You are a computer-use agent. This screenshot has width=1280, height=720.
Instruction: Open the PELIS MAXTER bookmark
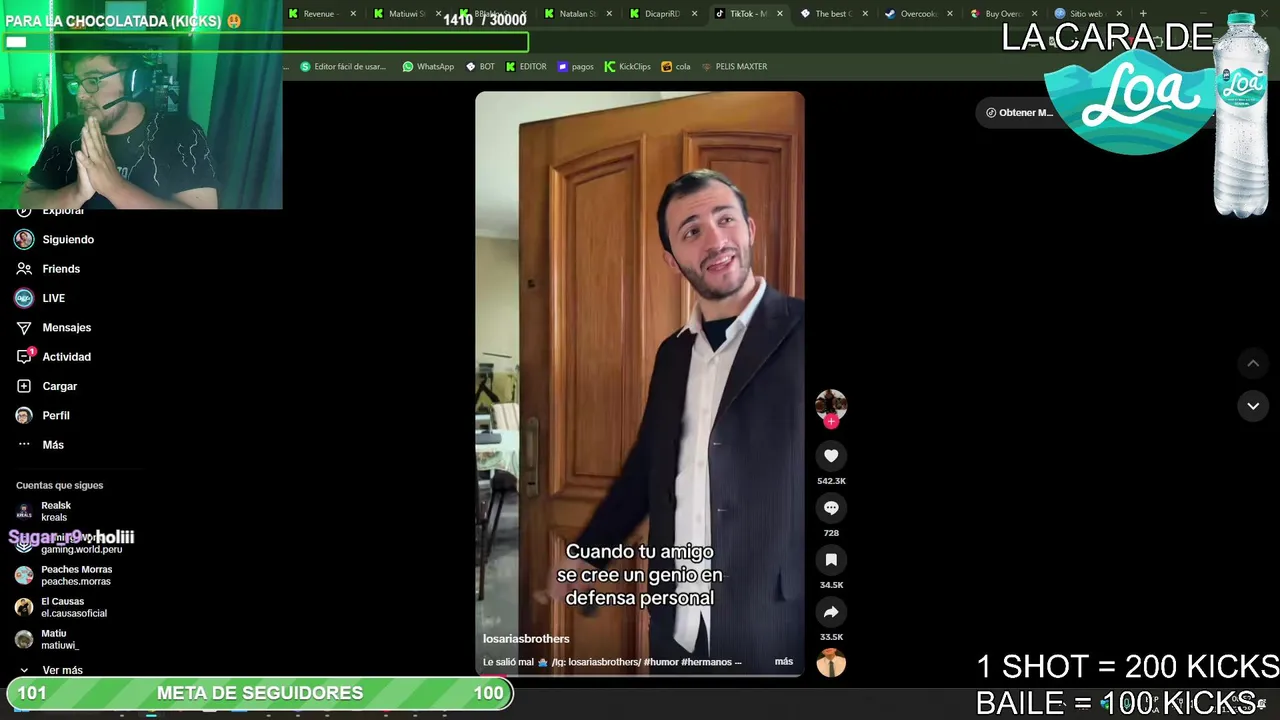pos(735,67)
